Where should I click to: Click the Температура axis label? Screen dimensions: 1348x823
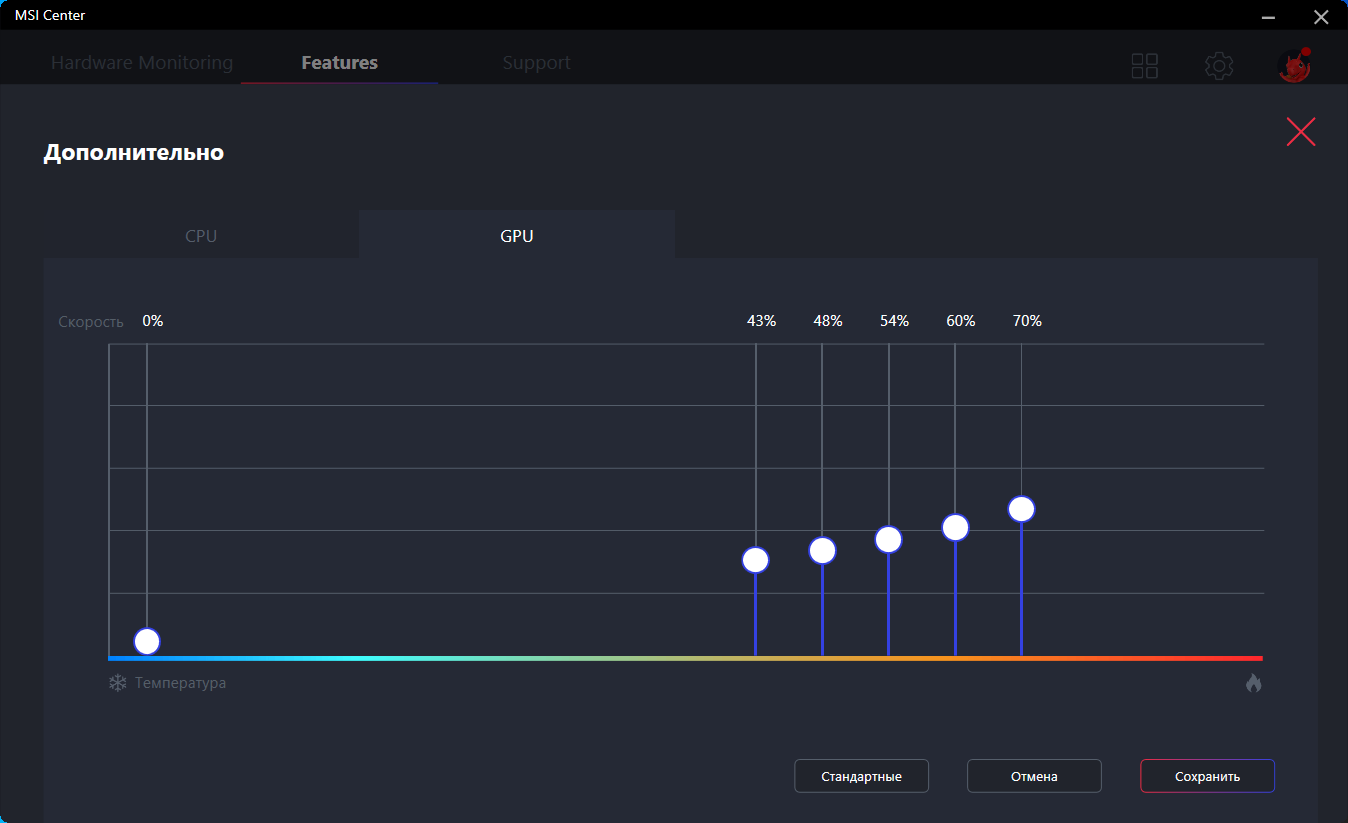(181, 683)
